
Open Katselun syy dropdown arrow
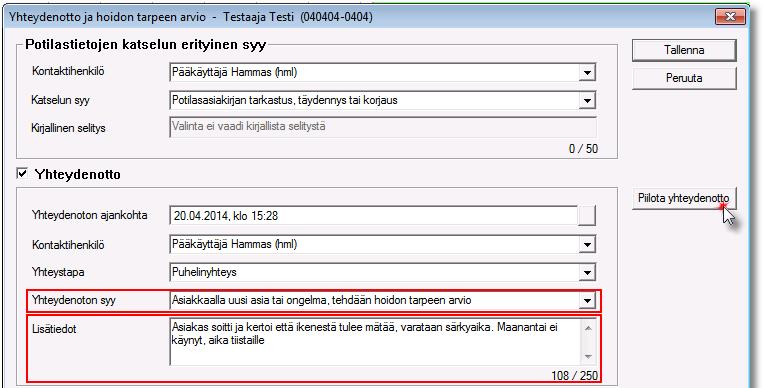click(x=587, y=100)
